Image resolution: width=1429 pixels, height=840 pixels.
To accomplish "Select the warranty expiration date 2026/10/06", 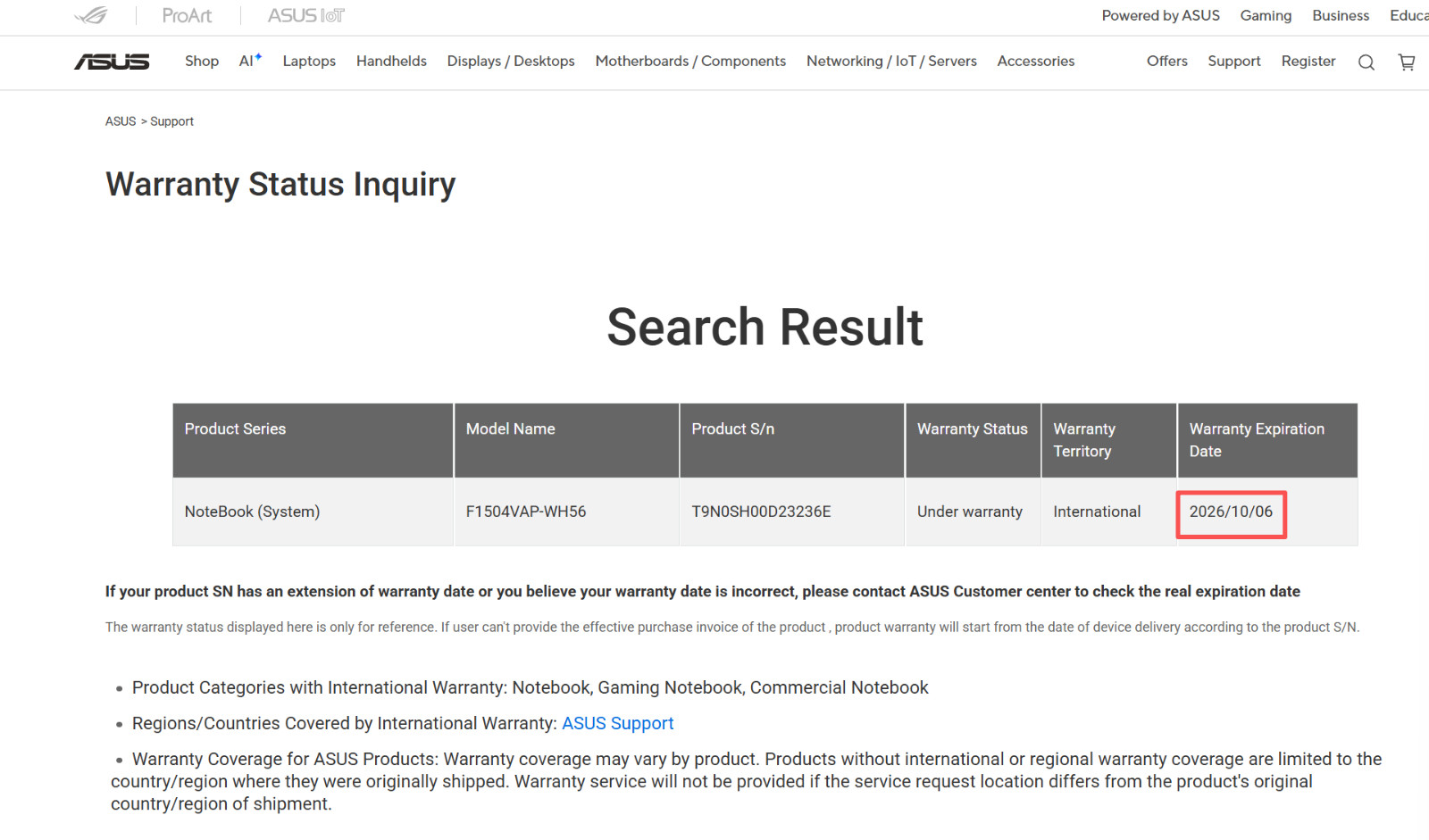I will [1231, 511].
